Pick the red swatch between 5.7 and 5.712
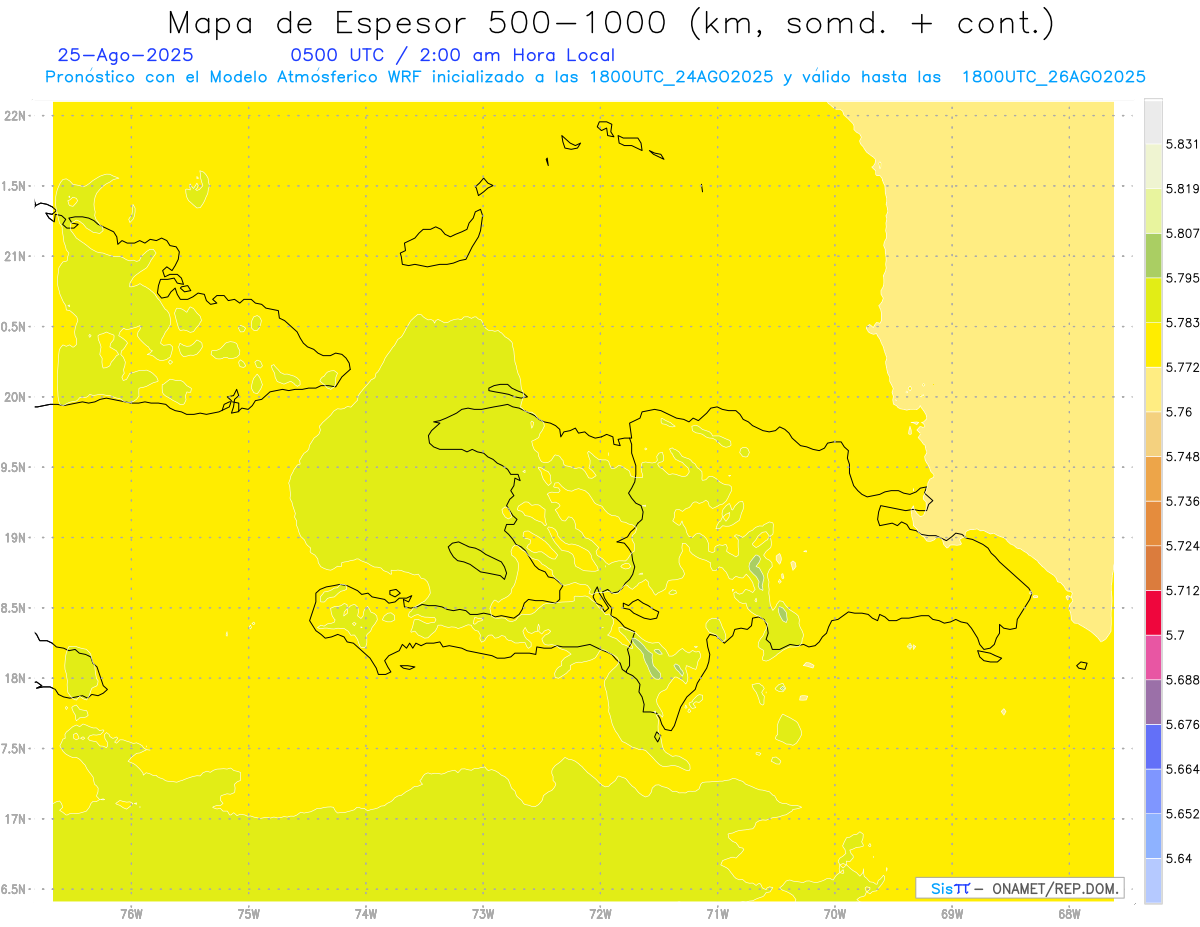Viewport: 1200px width, 927px height. click(x=1153, y=613)
